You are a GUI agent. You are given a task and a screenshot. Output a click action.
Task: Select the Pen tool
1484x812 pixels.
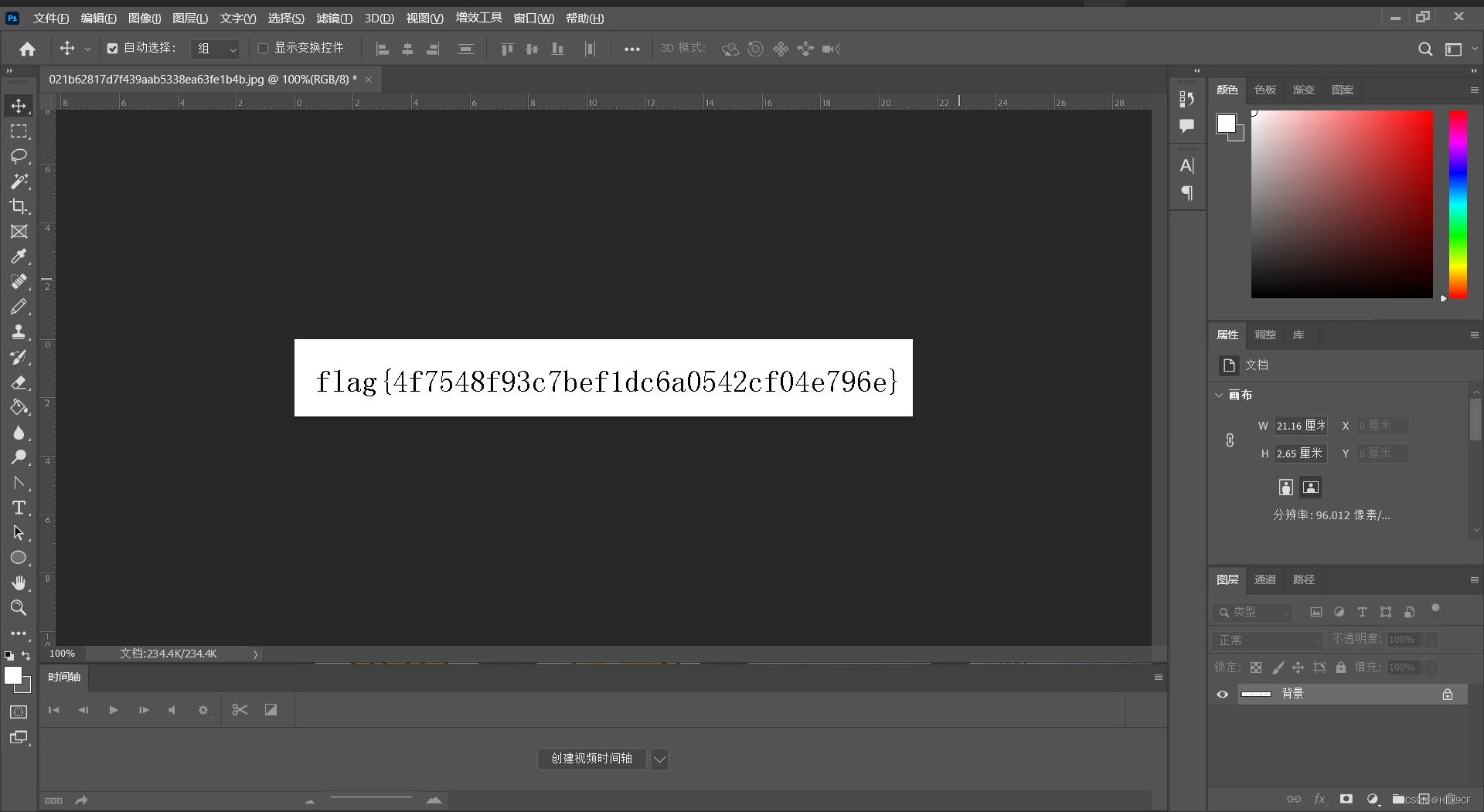(x=19, y=483)
